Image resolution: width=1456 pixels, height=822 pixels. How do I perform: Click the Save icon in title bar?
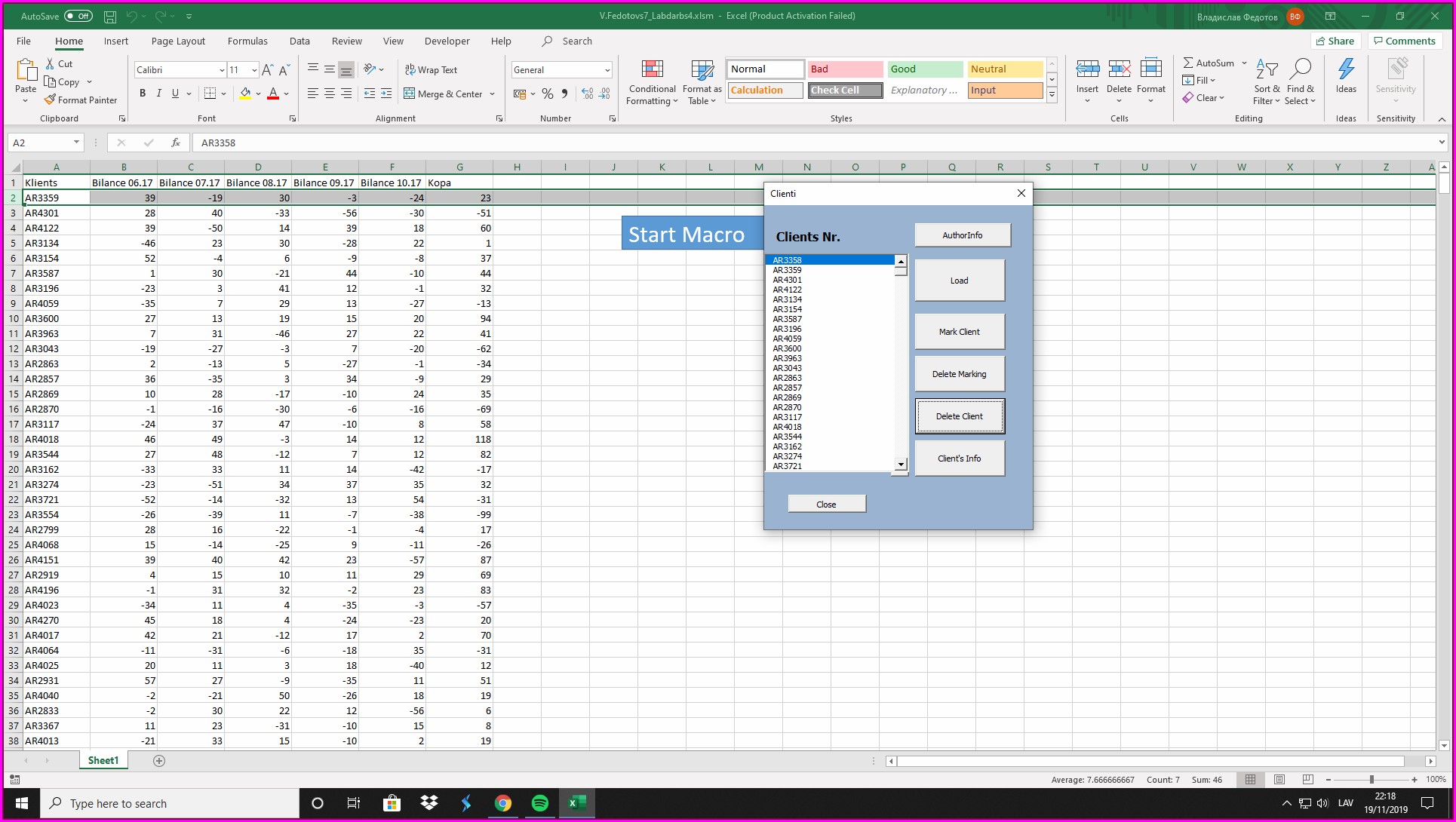pyautogui.click(x=110, y=16)
